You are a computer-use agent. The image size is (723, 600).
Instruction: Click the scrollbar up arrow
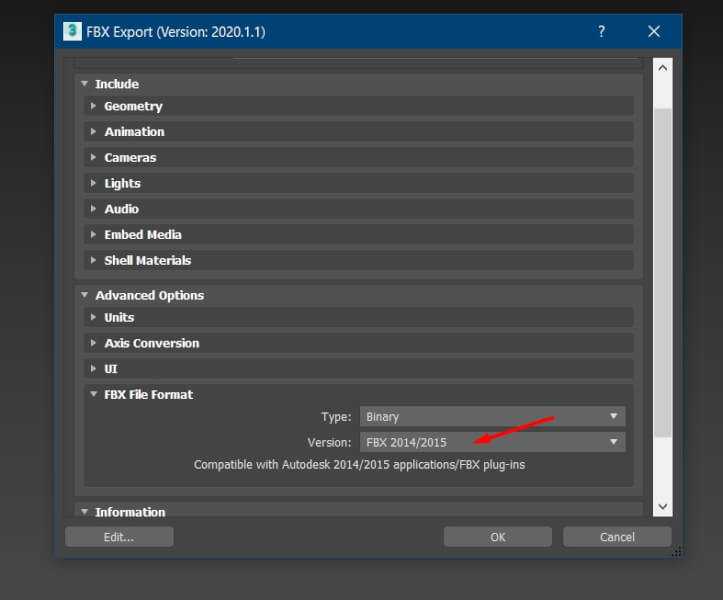(x=663, y=68)
